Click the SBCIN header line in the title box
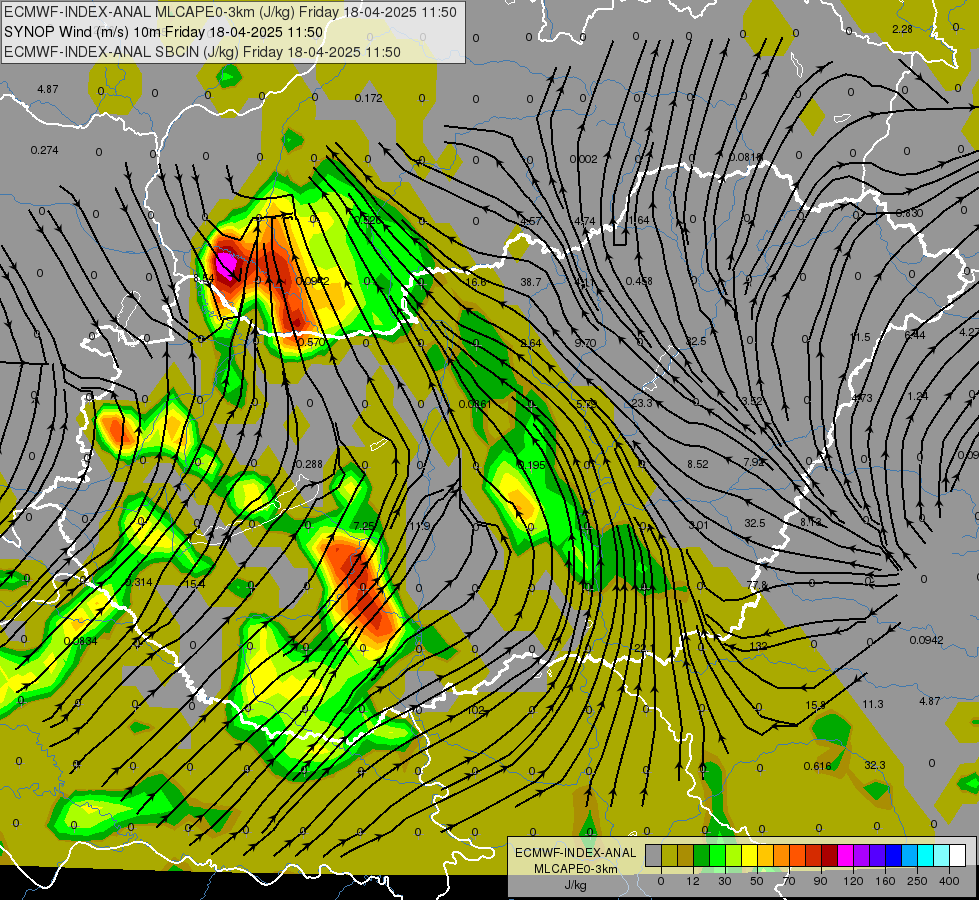 [202, 52]
